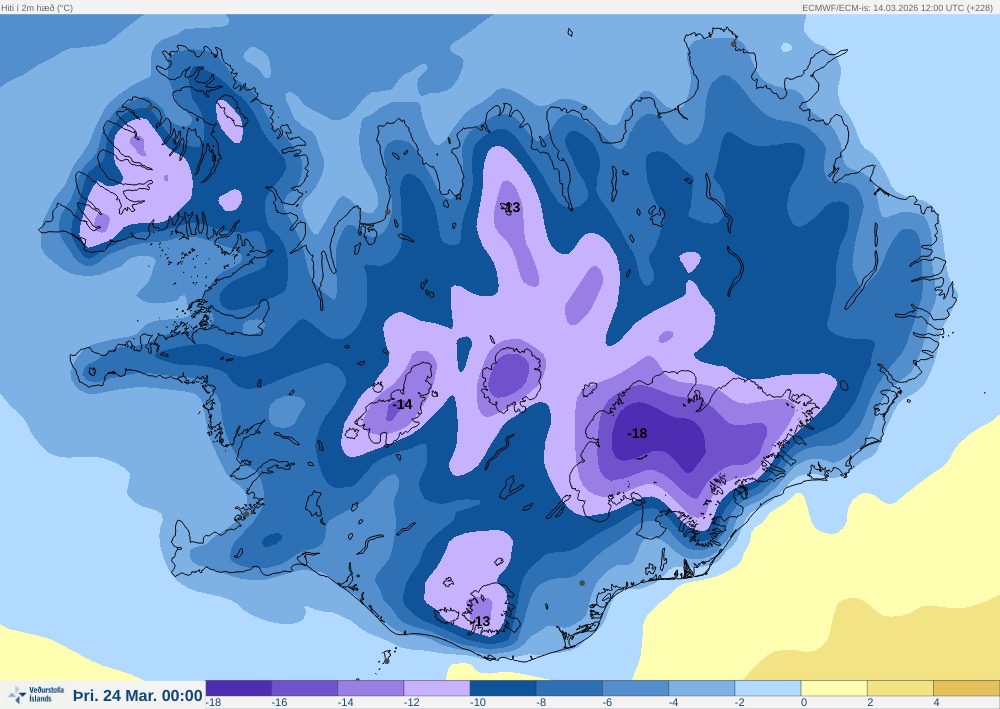Image resolution: width=1000 pixels, height=709 pixels.
Task: Click the title 'Hiti í 2m hæð (°C)'
Action: tap(37, 8)
